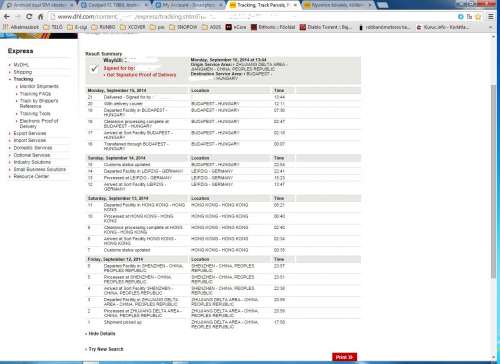Image resolution: width=500 pixels, height=364 pixels.
Task: Expand Domestic Services in the sidebar
Action: pos(33,148)
